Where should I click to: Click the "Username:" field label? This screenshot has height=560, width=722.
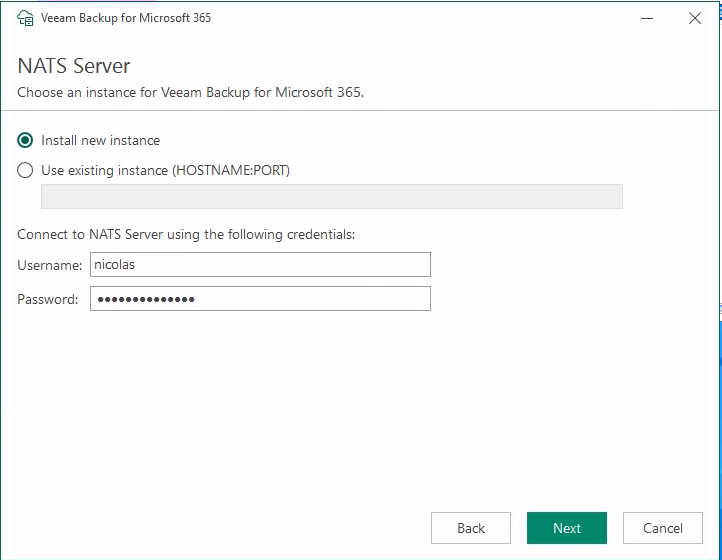(49, 265)
